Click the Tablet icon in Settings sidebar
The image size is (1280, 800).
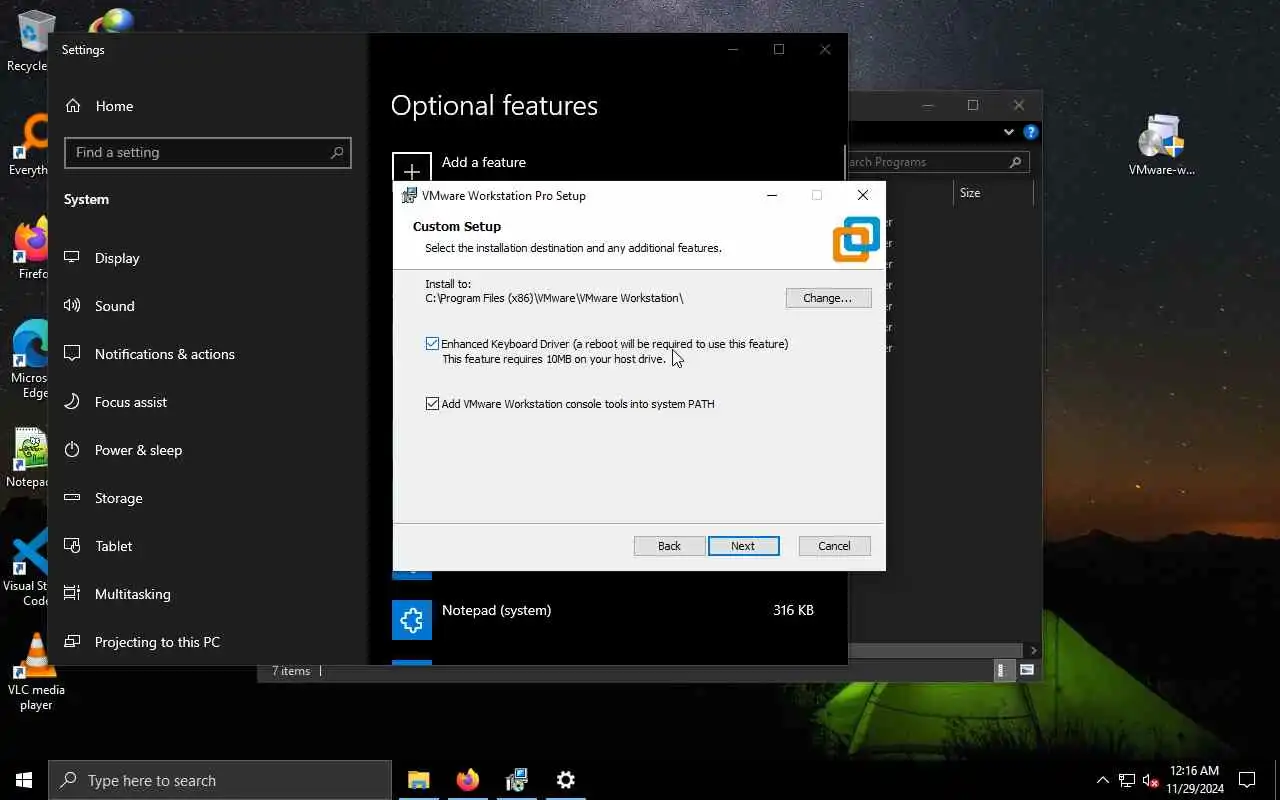72,546
